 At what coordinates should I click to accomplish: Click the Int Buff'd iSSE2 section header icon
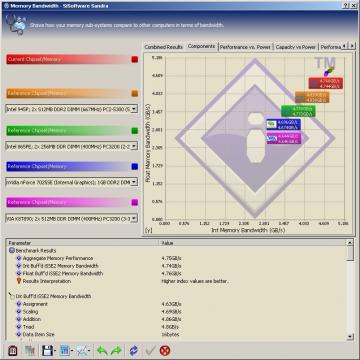click(x=12, y=296)
